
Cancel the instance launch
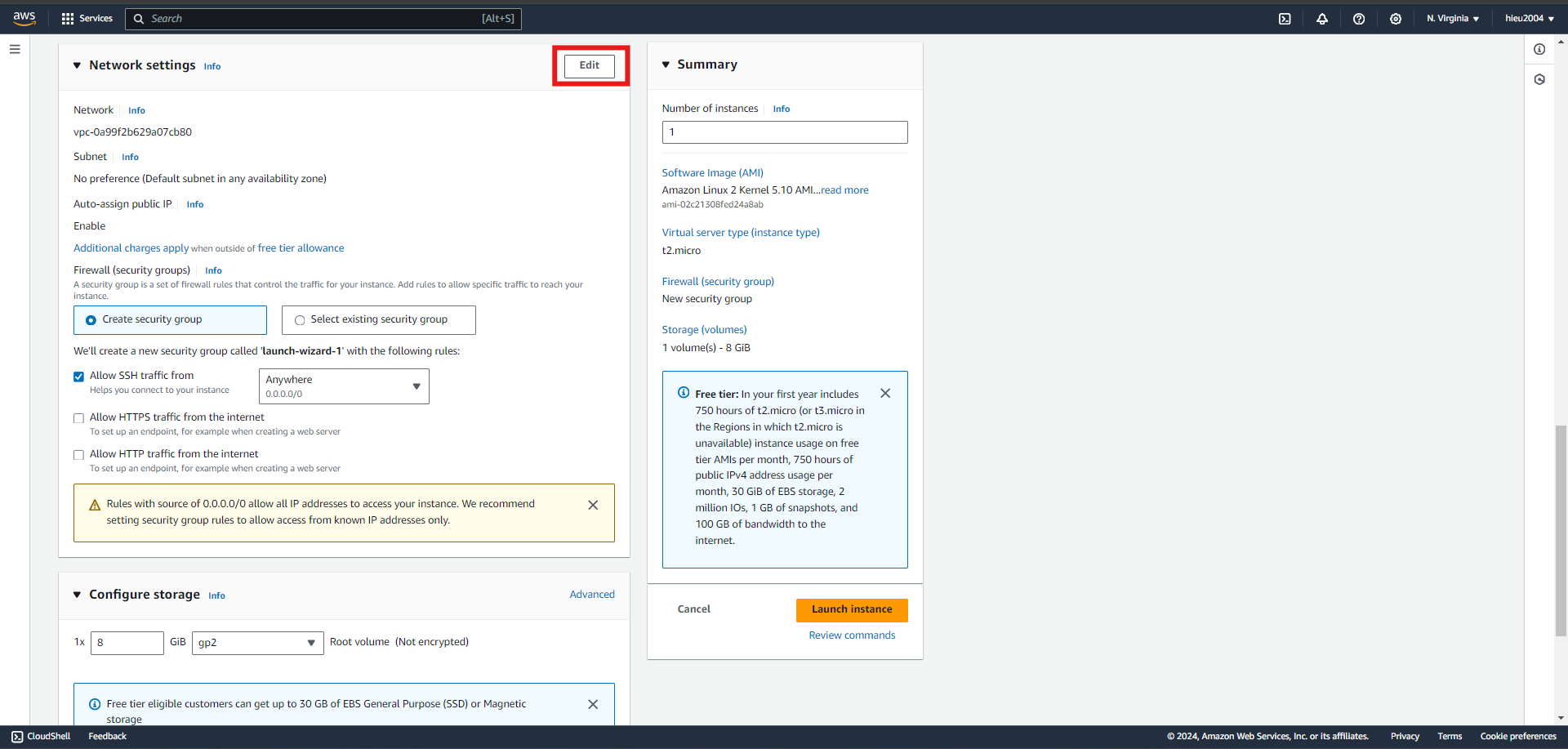[694, 609]
